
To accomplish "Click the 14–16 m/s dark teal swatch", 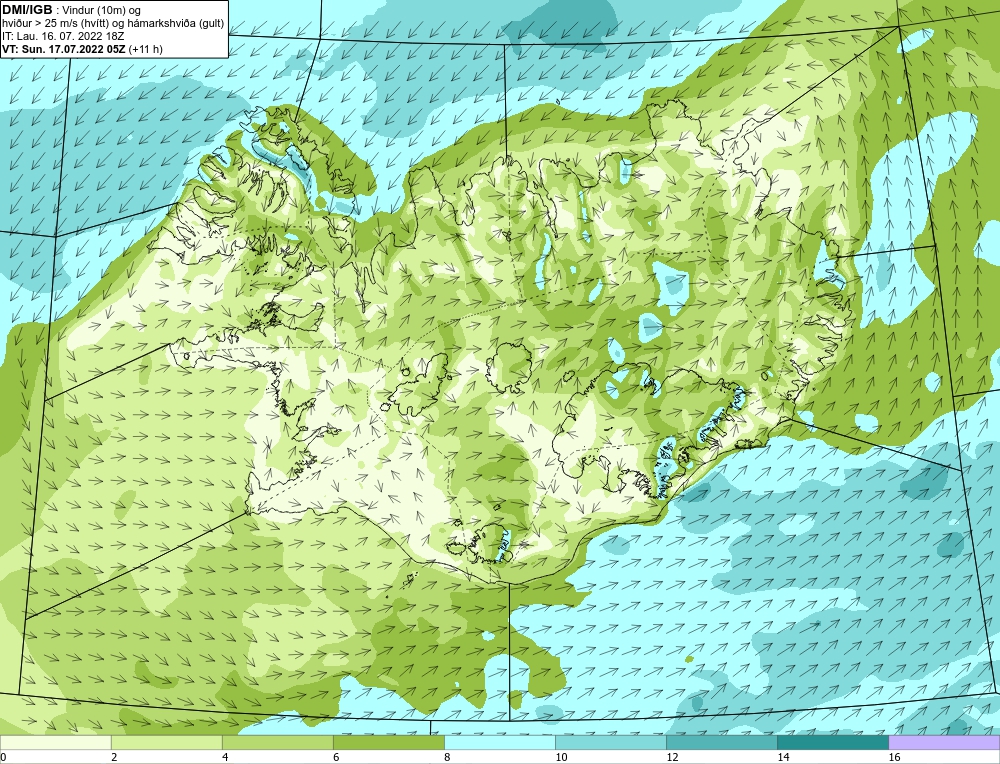I will point(832,742).
